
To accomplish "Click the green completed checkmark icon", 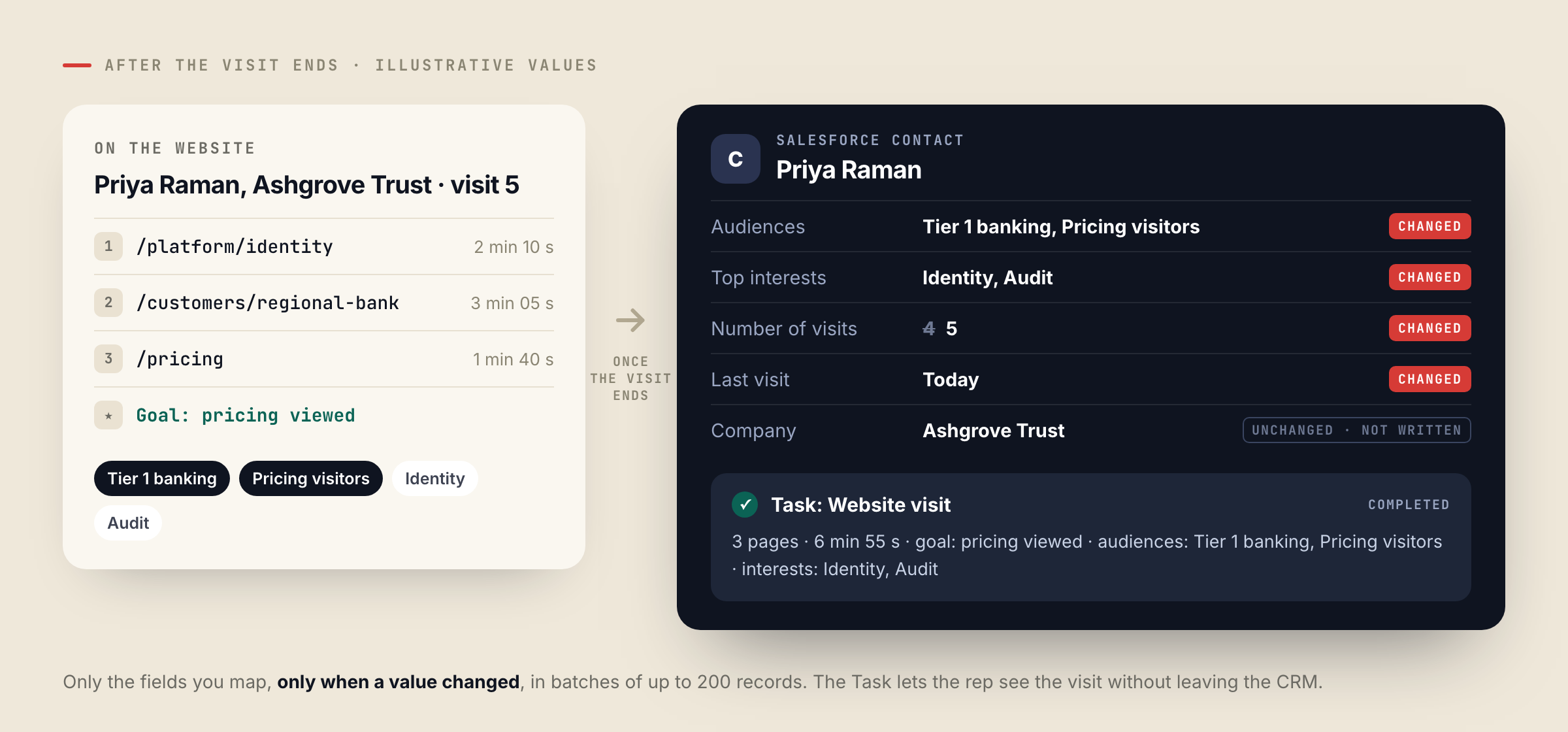I will click(x=745, y=505).
